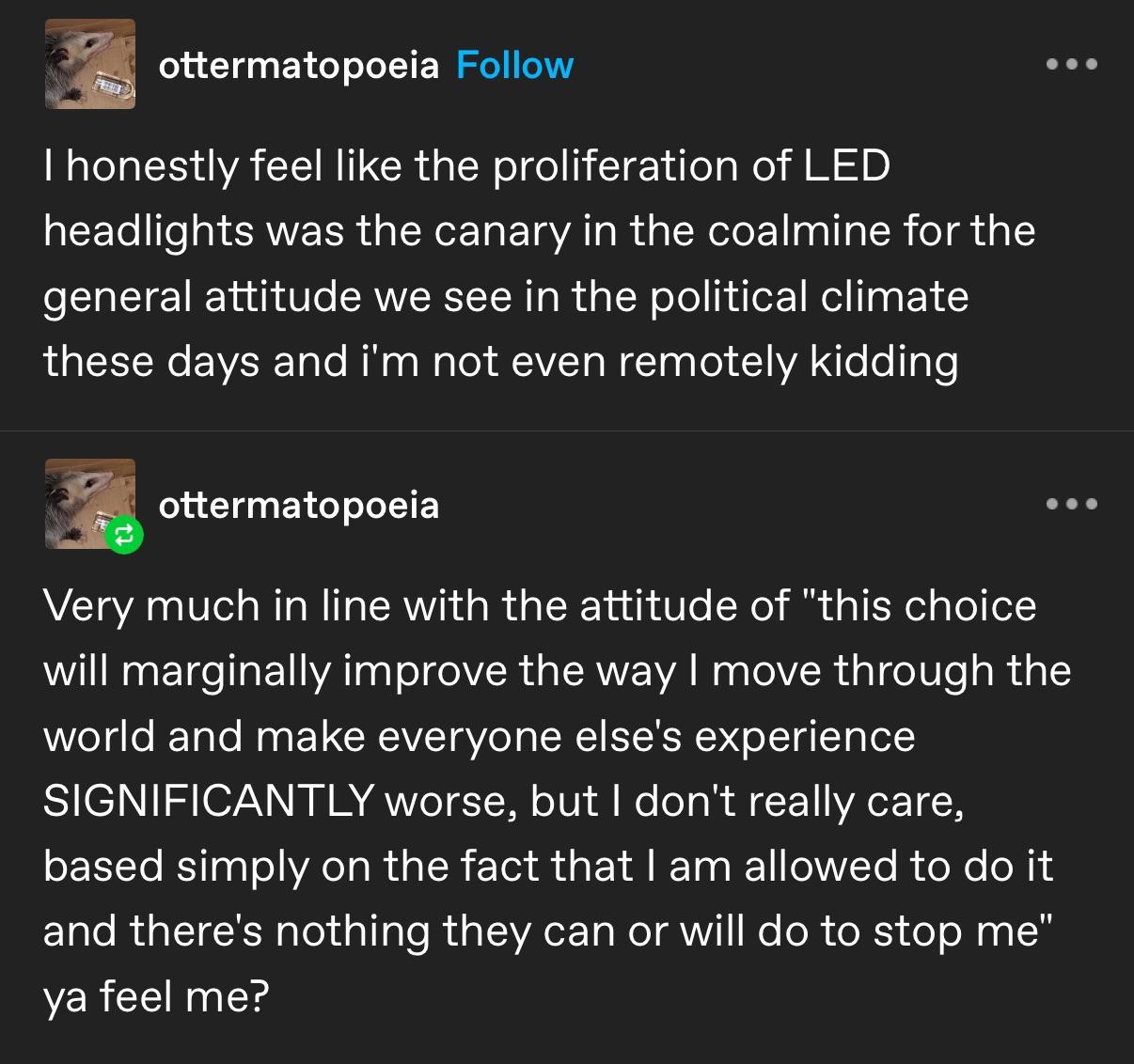The image size is (1134, 1064).
Task: Click the word "SIGNIFICANTLY" in the reblog
Action: [x=207, y=801]
